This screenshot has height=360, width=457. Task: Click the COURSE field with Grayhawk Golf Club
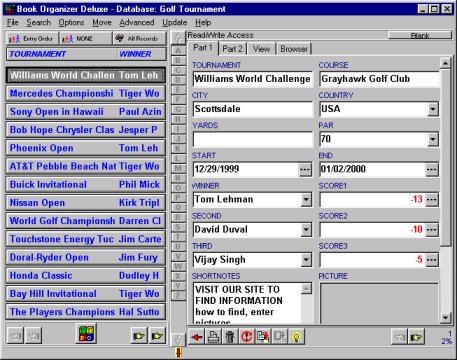[x=379, y=79]
